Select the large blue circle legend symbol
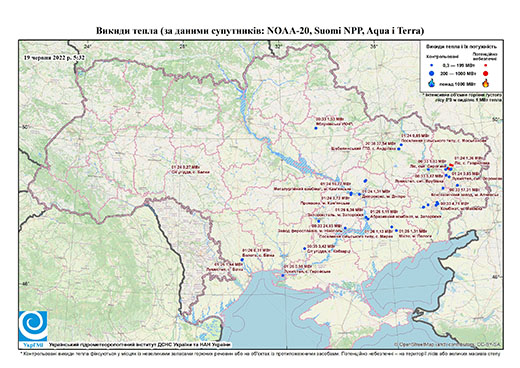Screen dimensions: 520x368 pos(432,73)
